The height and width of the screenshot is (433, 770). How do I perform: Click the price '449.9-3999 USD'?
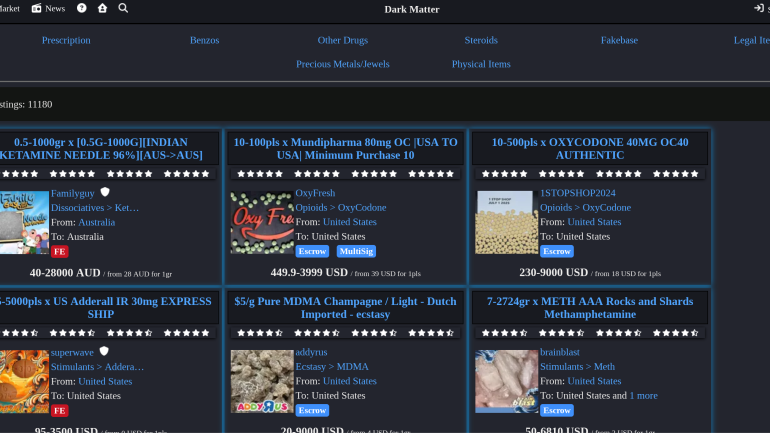coord(309,272)
